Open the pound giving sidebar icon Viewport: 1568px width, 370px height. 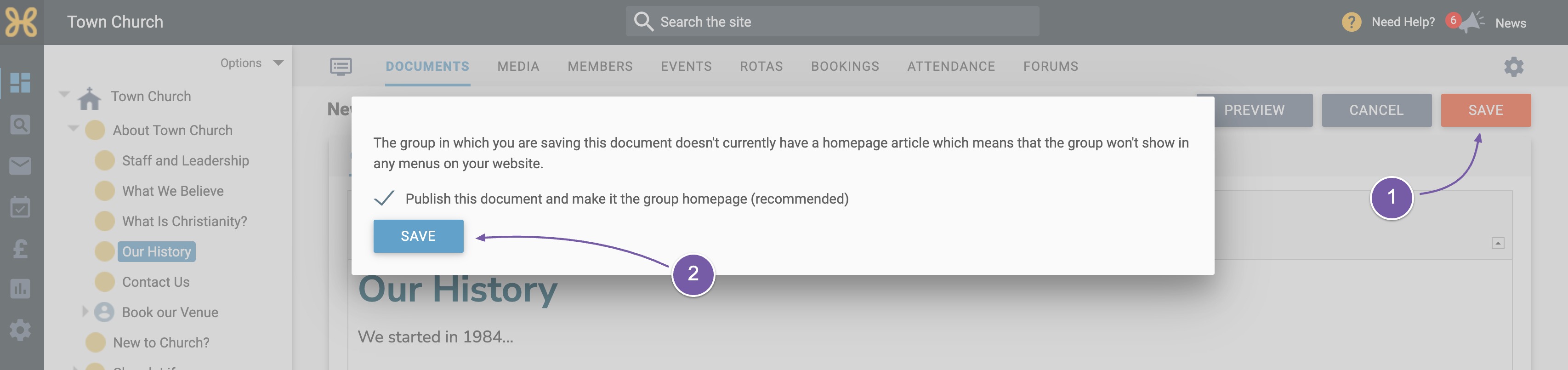tap(20, 248)
